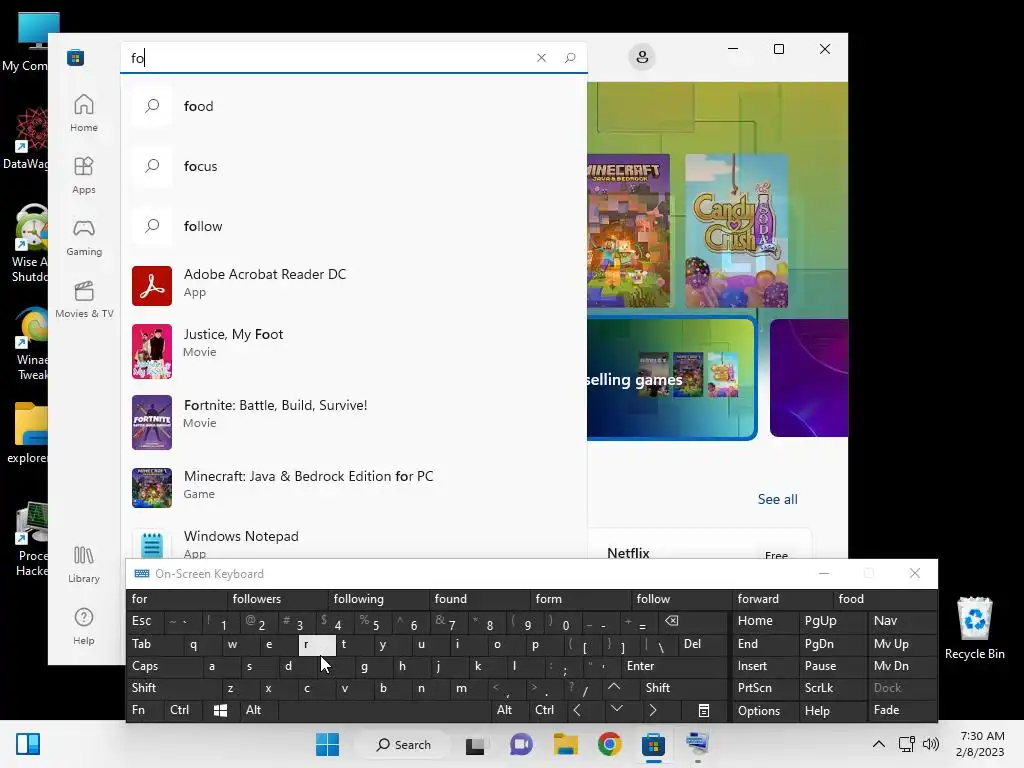Click the Tab key on On-Screen Keyboard
Image resolution: width=1024 pixels, height=768 pixels.
[150, 645]
